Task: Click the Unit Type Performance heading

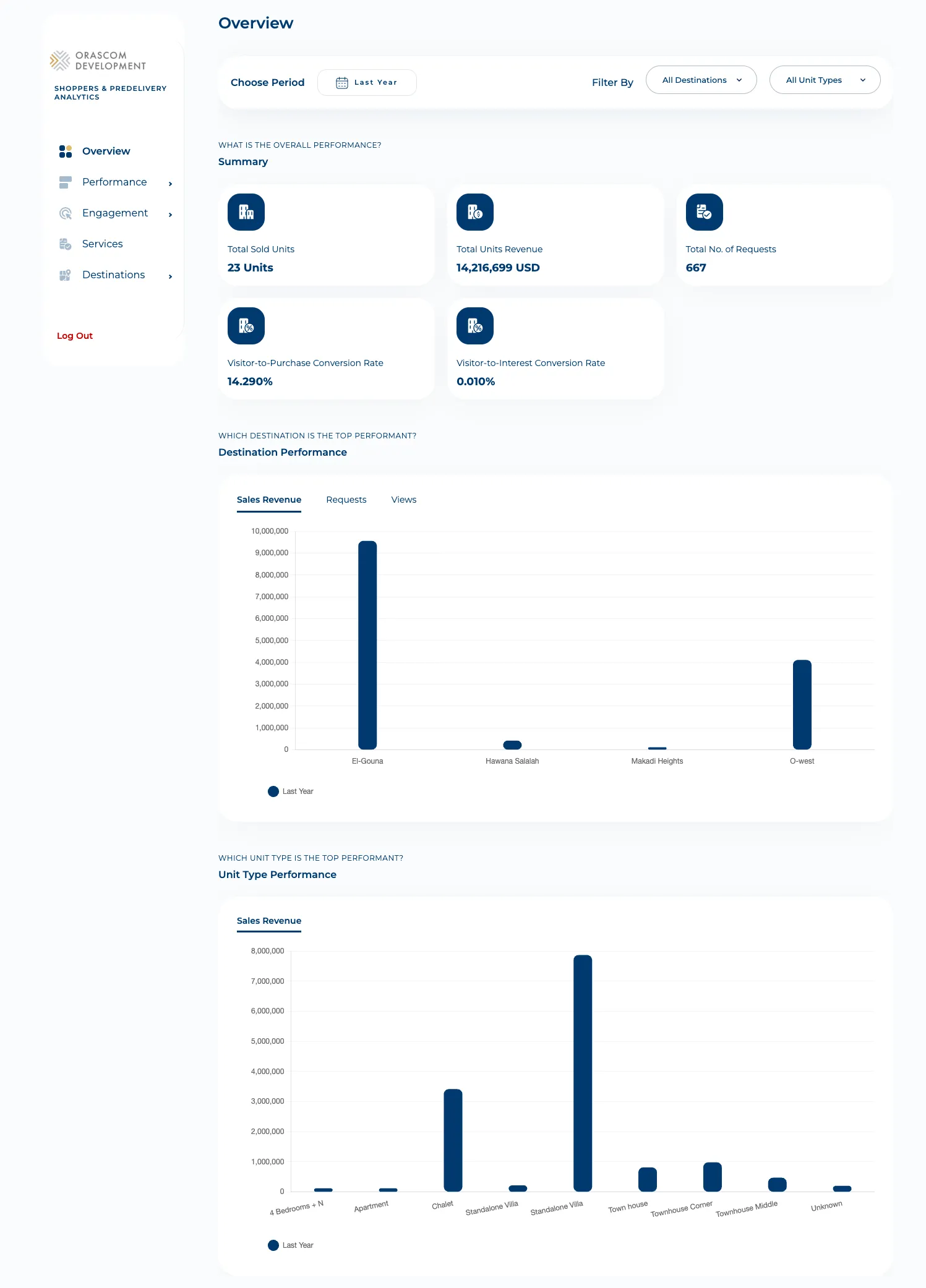Action: pos(277,875)
